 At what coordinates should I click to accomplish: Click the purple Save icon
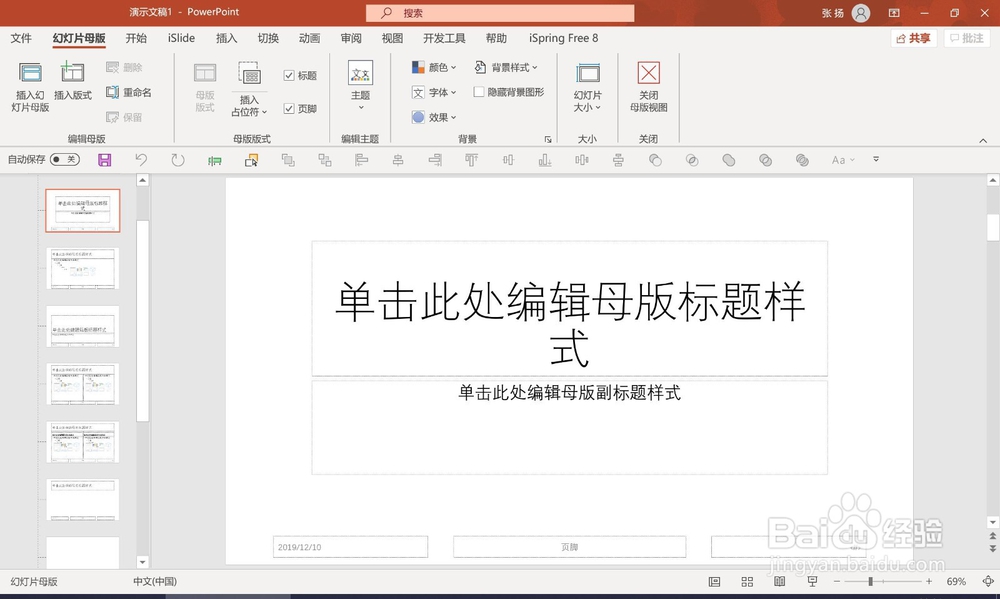click(105, 160)
